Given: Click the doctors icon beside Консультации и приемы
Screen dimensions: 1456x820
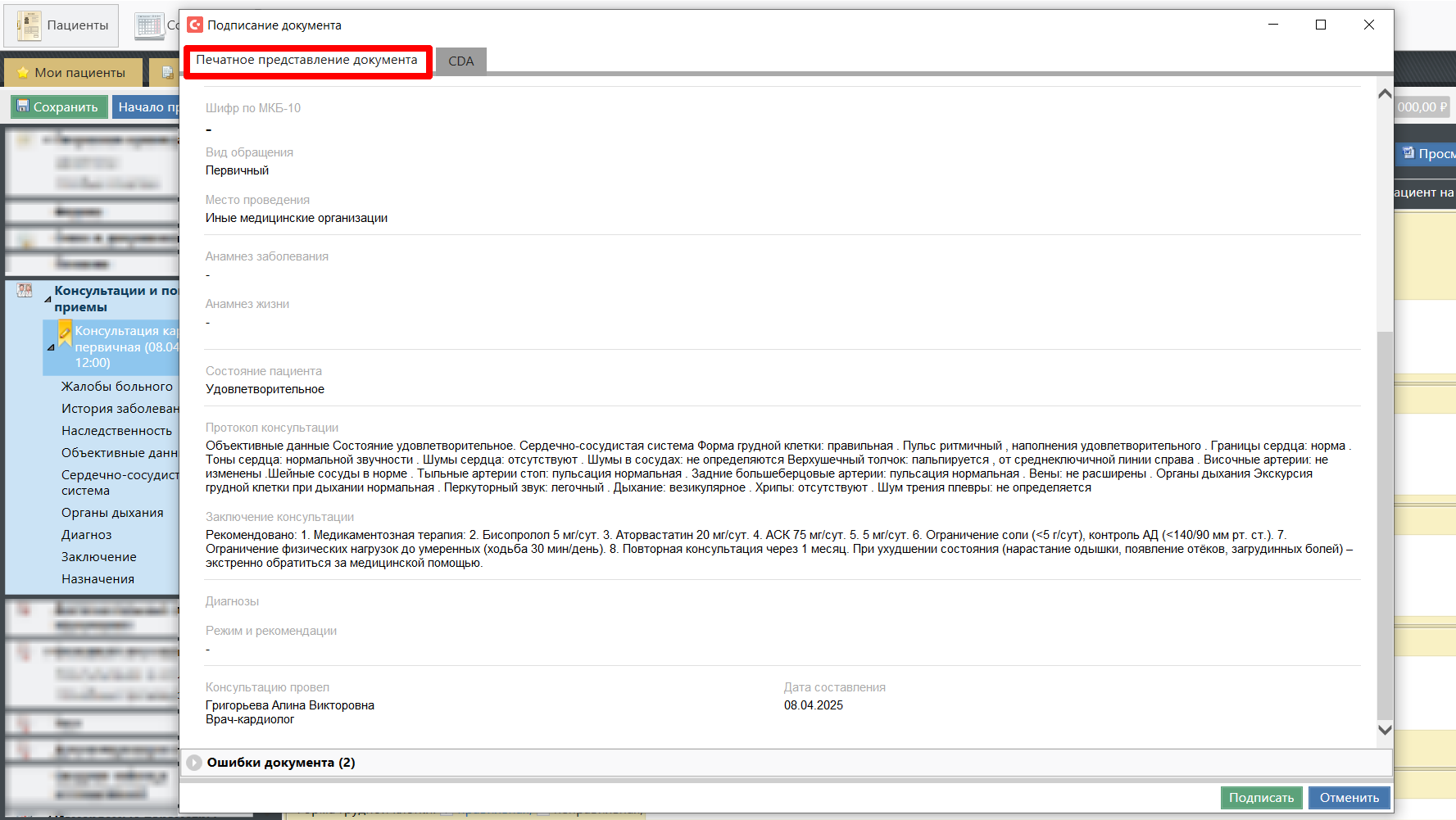Looking at the screenshot, I should 25,291.
